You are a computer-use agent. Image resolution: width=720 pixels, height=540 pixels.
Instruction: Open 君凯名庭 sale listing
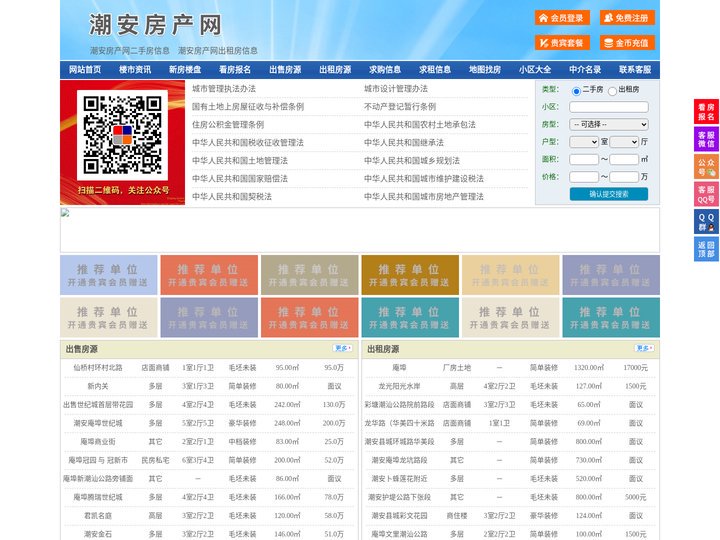click(98, 516)
